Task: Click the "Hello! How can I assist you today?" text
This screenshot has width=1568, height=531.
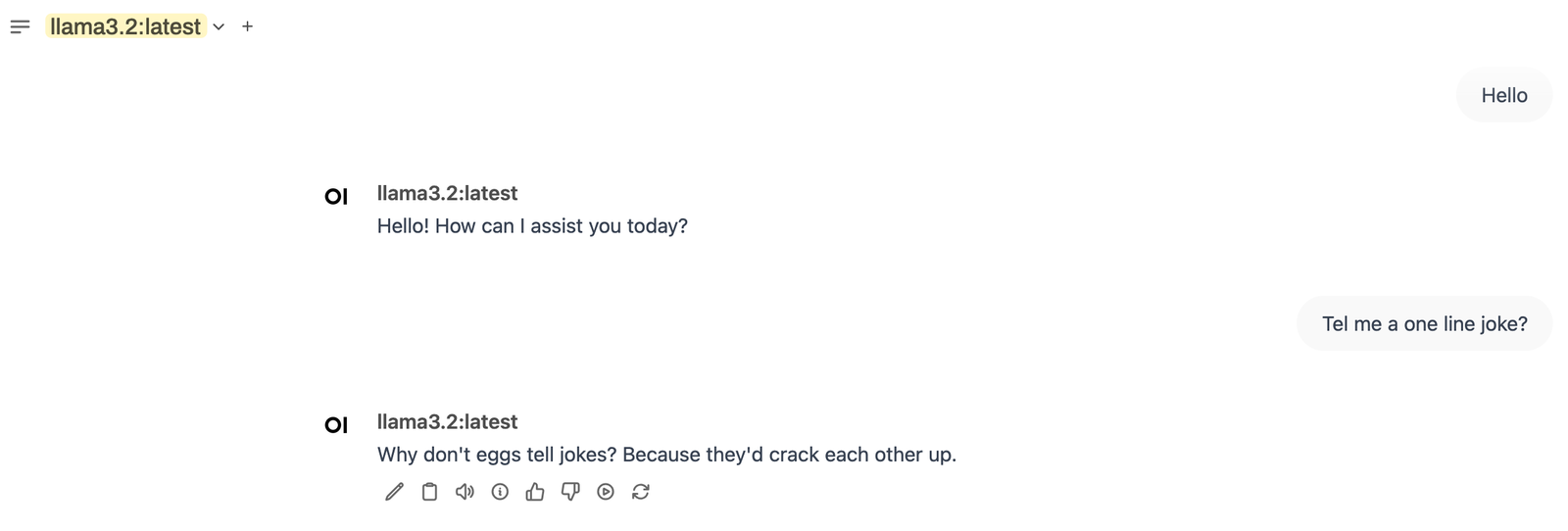Action: 532,225
